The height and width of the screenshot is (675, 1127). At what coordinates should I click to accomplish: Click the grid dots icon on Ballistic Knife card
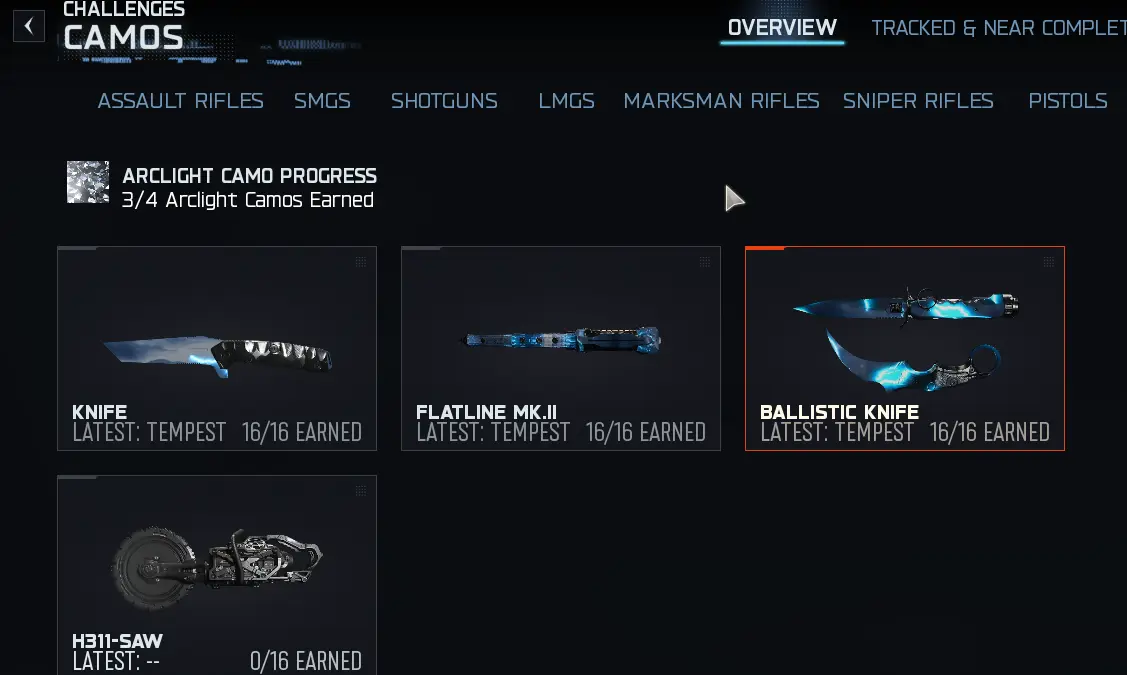[1049, 262]
